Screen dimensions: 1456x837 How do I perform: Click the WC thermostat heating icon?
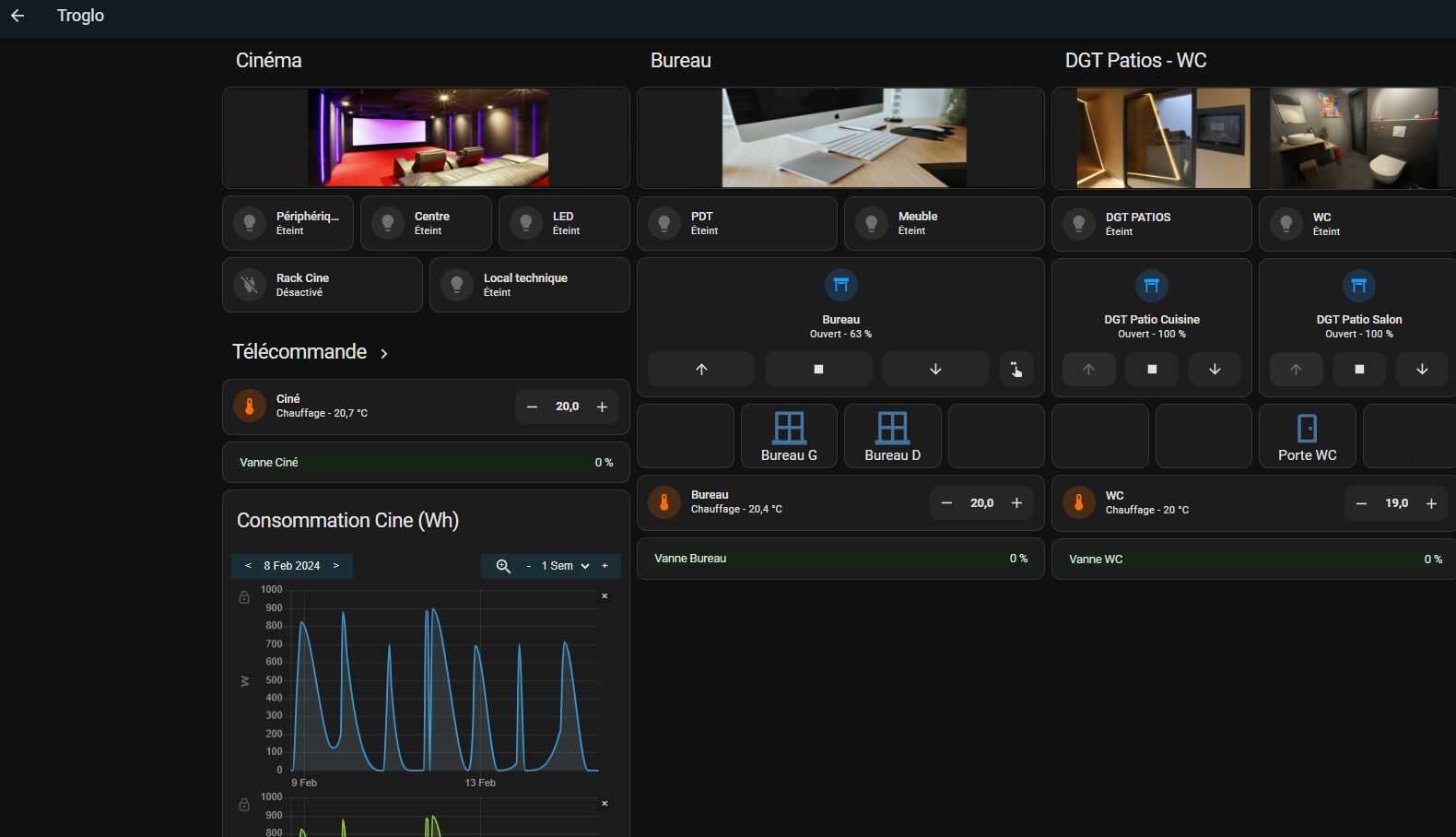1079,502
